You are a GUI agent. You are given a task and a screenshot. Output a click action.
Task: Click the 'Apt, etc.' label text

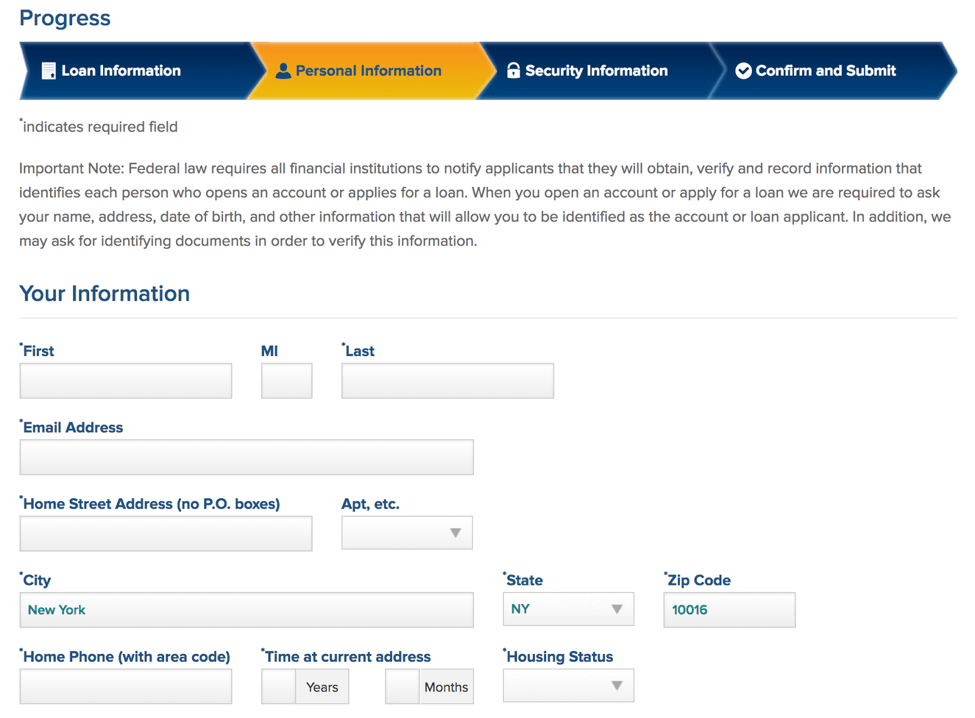tap(371, 504)
